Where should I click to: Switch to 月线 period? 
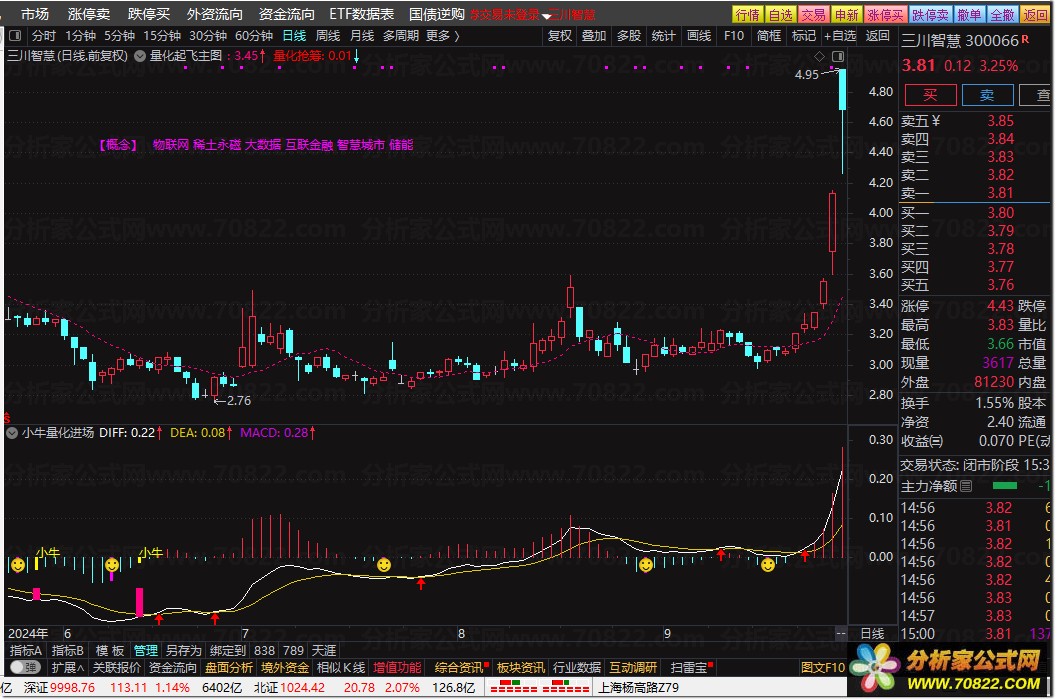(362, 36)
